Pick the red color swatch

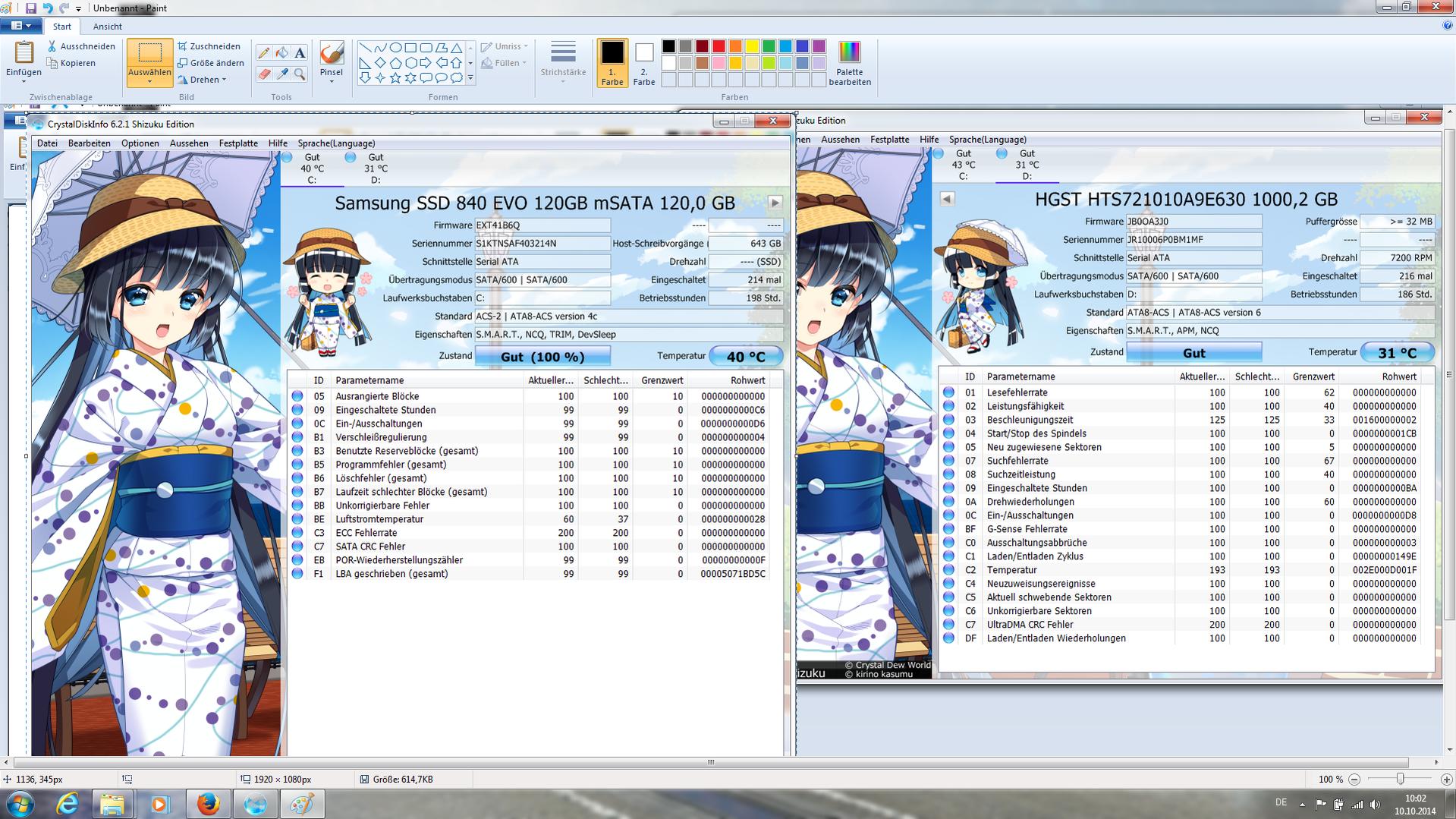(719, 46)
